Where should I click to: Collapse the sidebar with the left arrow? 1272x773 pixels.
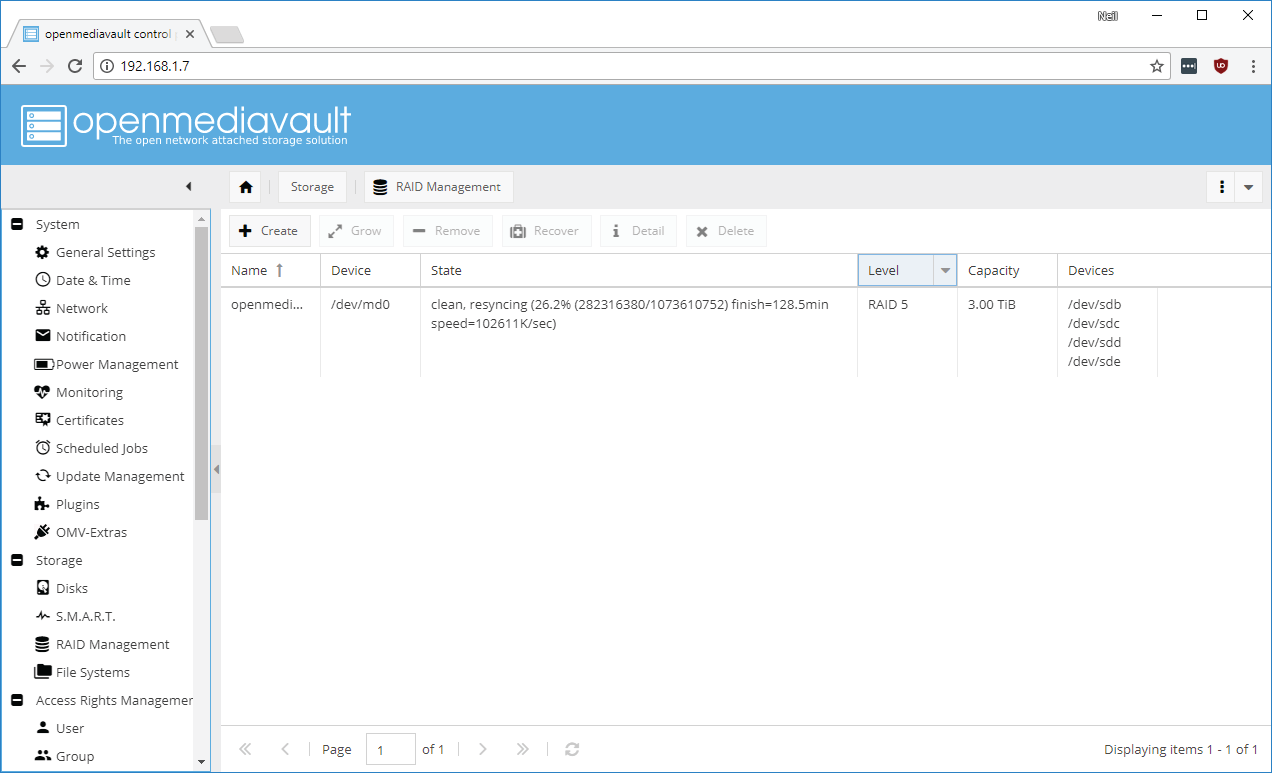188,187
